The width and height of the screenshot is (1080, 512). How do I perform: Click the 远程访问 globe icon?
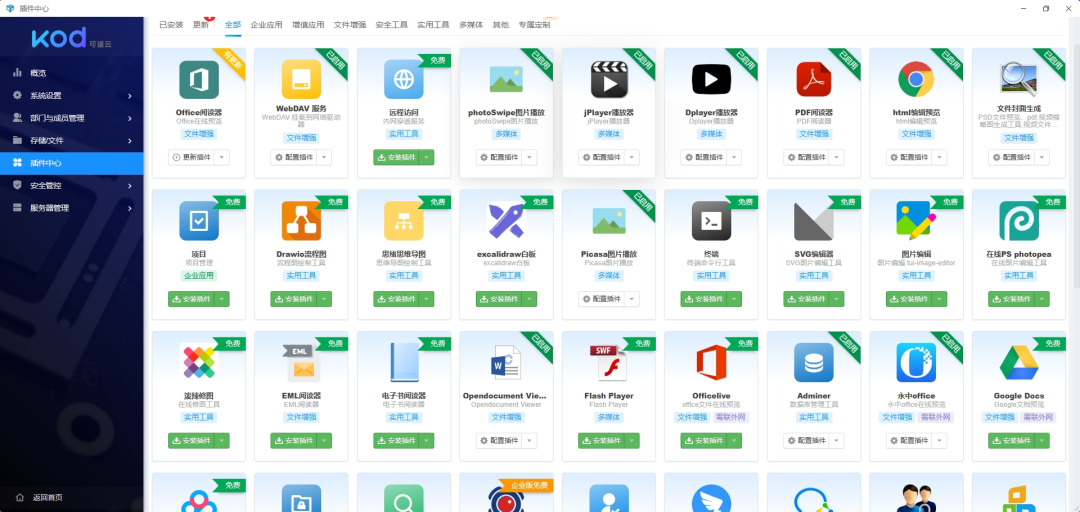pos(404,79)
